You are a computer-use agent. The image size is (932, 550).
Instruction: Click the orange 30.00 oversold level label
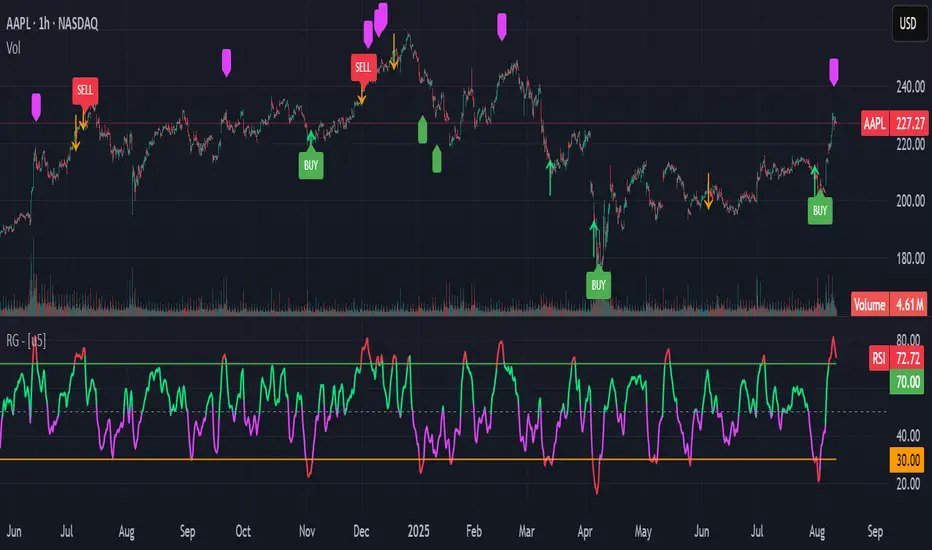(906, 460)
